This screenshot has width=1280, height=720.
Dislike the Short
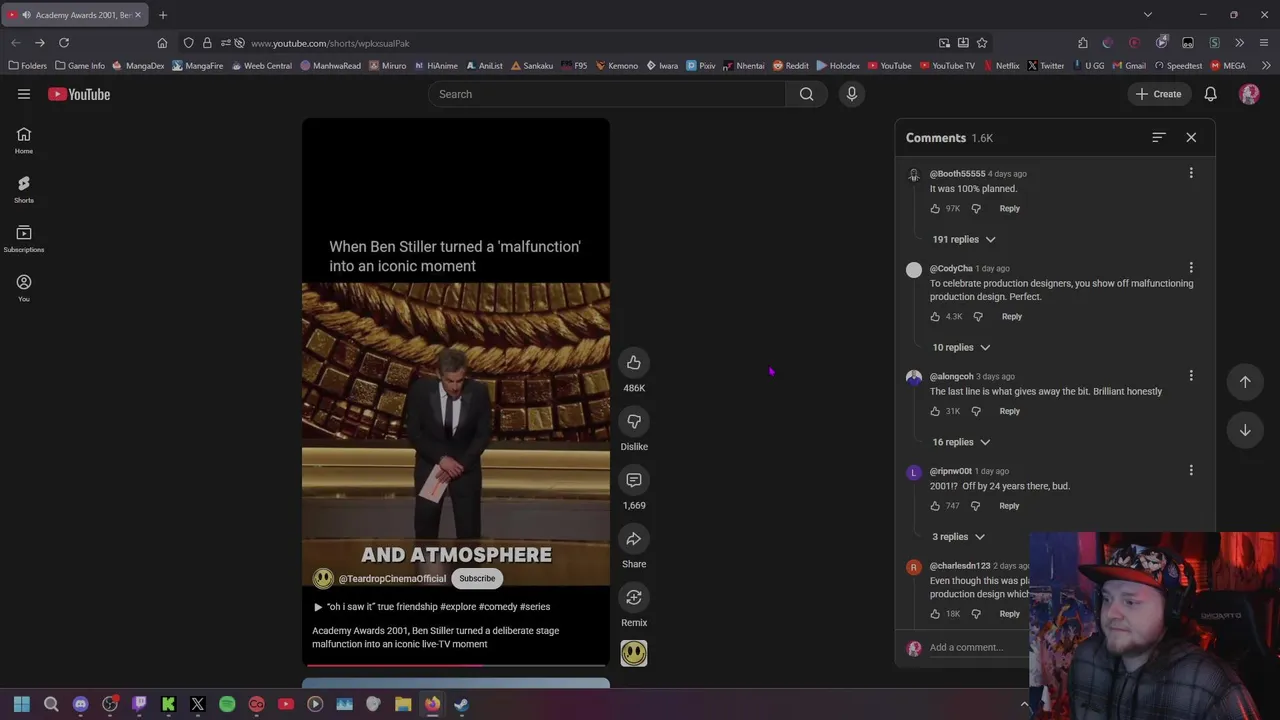(634, 422)
